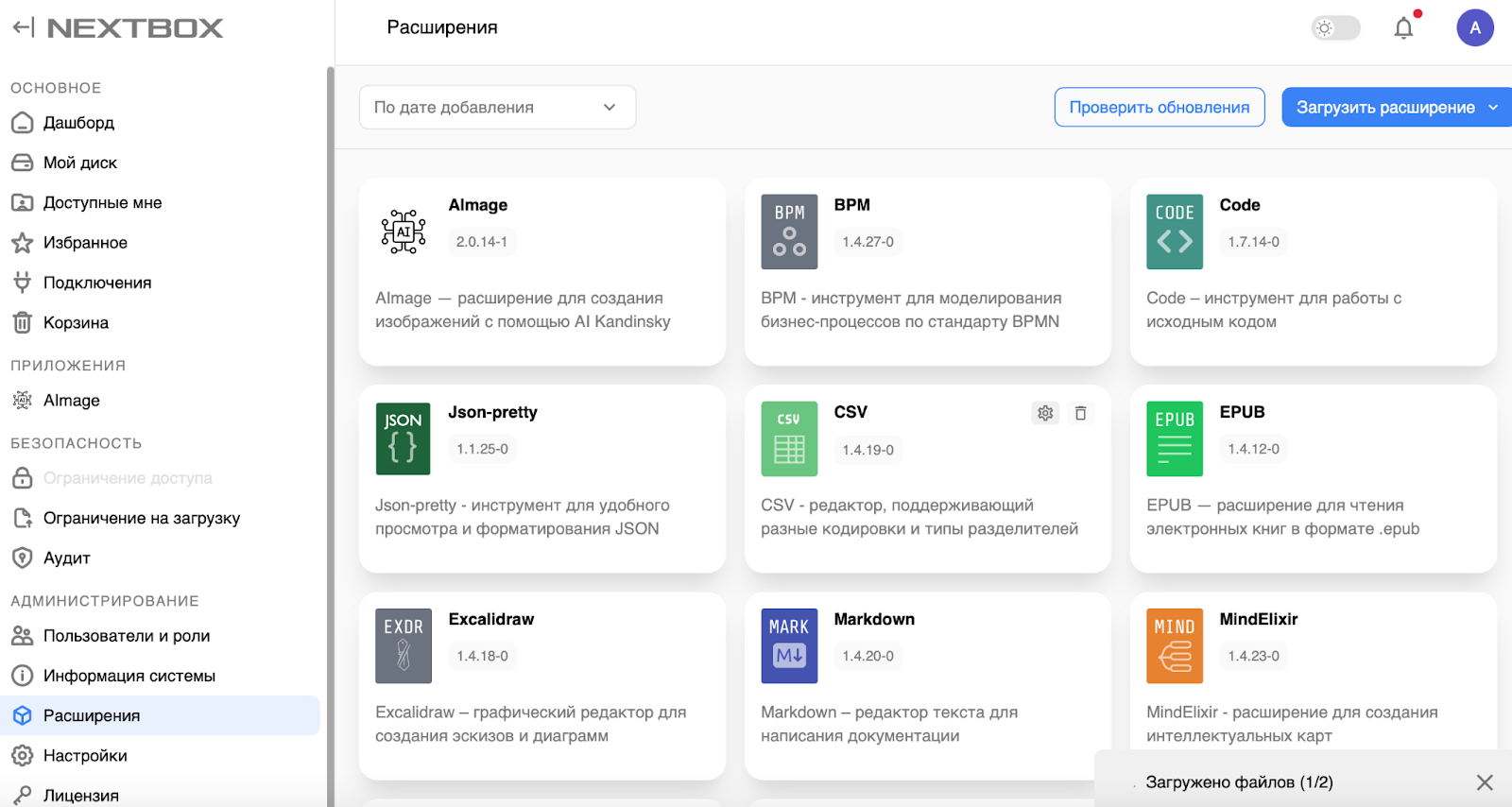Viewport: 1512px width, 807px height.
Task: Open the sort dropdown "По дате добавления"
Action: pos(497,108)
